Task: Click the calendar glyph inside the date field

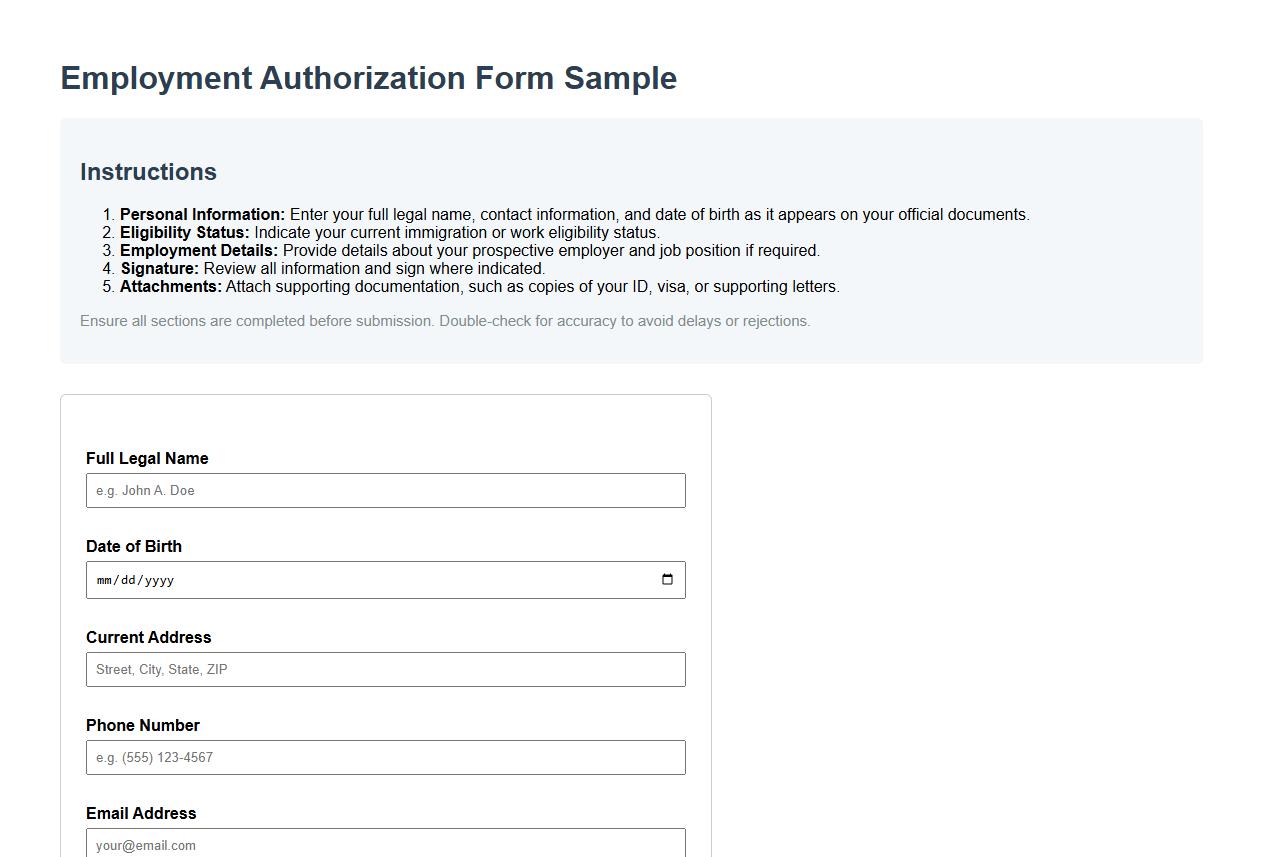Action: (x=667, y=579)
